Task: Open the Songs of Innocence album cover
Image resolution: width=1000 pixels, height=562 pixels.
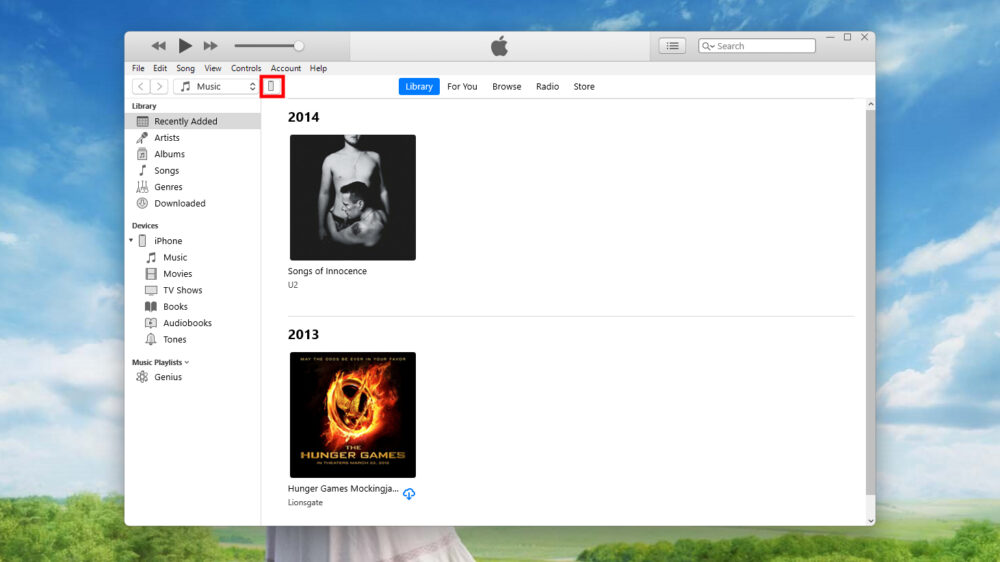Action: coord(353,197)
